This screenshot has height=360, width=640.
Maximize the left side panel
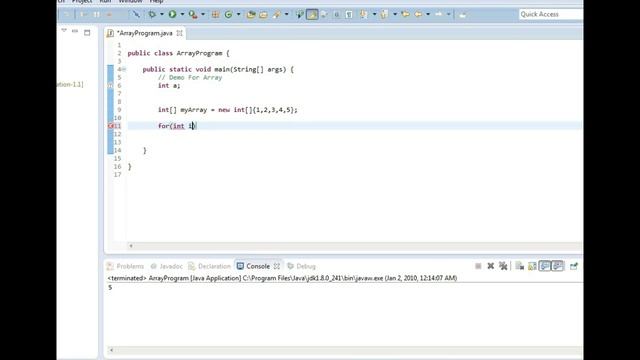click(x=87, y=33)
